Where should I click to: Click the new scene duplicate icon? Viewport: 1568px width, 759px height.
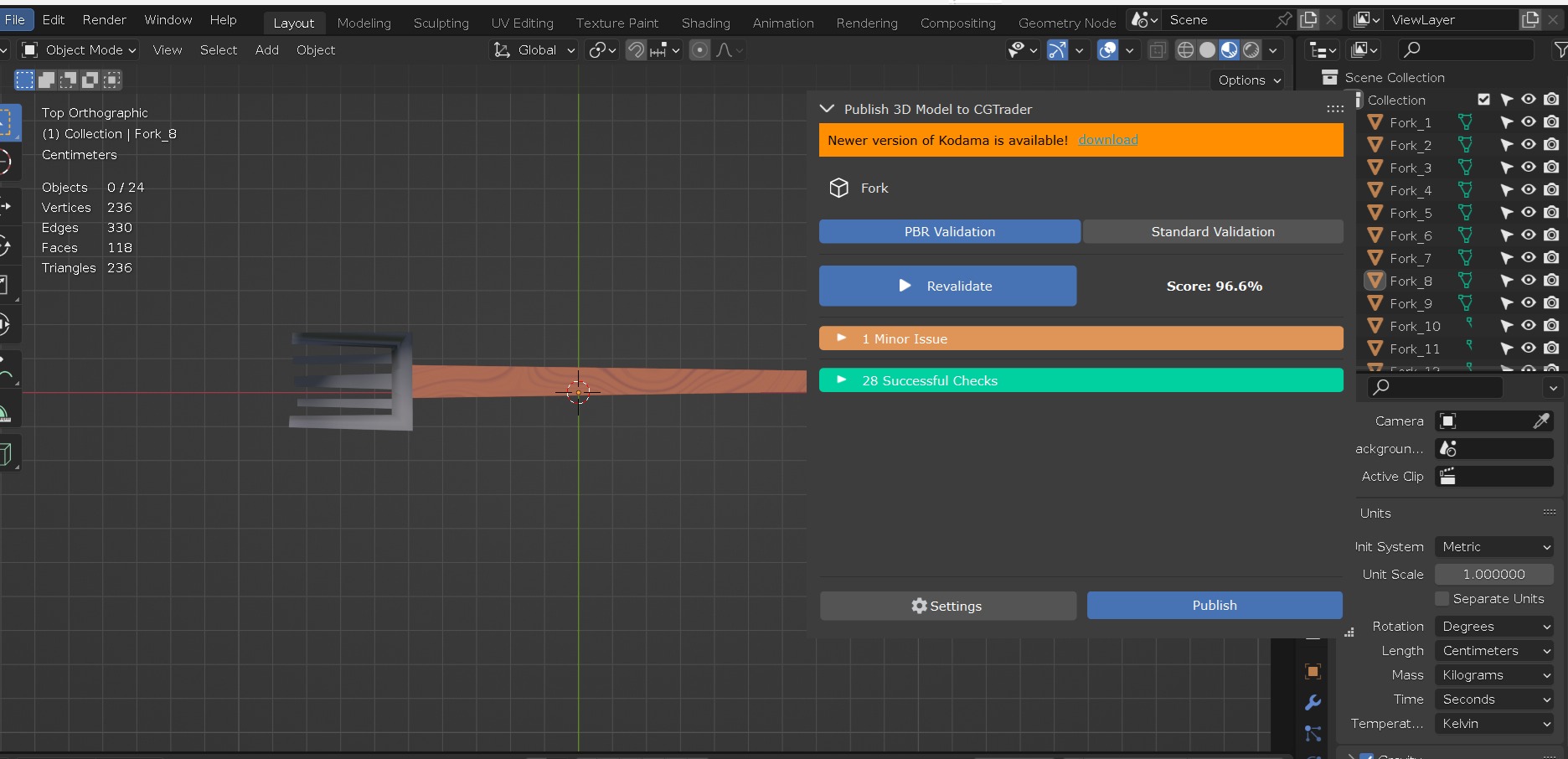pos(1308,19)
